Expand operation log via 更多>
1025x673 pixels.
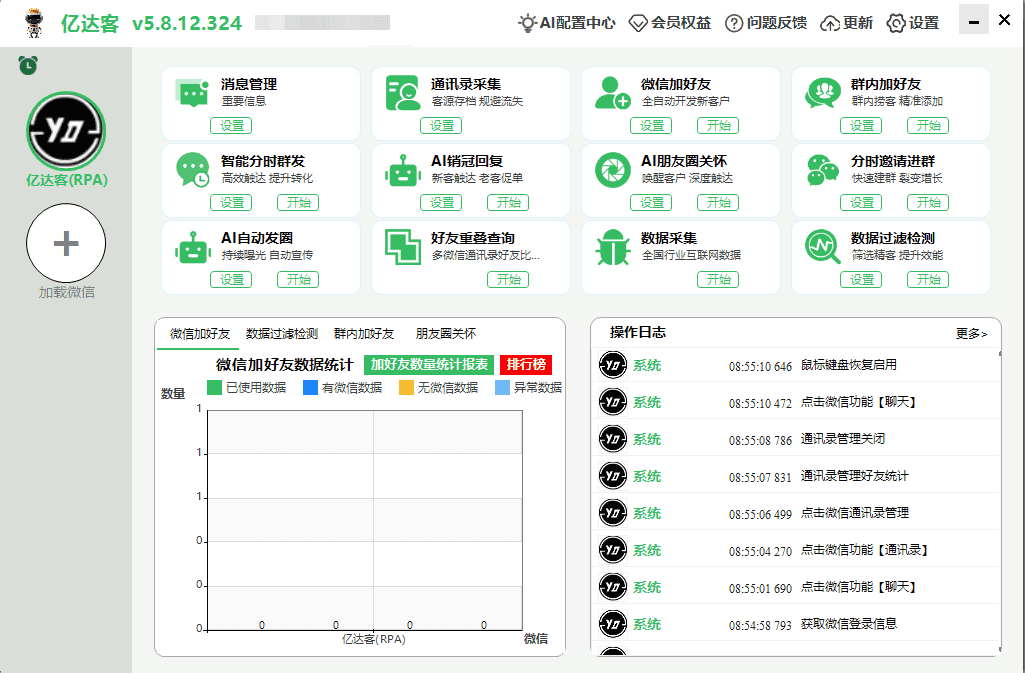971,334
